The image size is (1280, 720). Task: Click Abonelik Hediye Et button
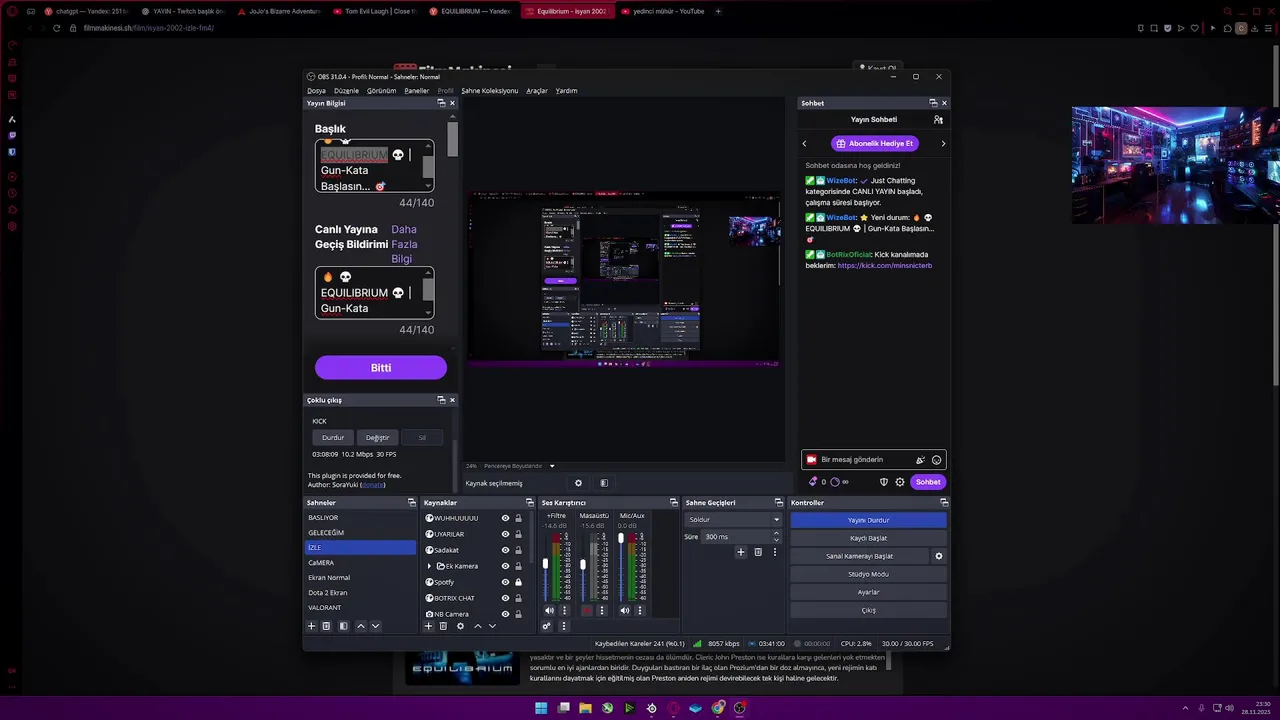point(874,144)
